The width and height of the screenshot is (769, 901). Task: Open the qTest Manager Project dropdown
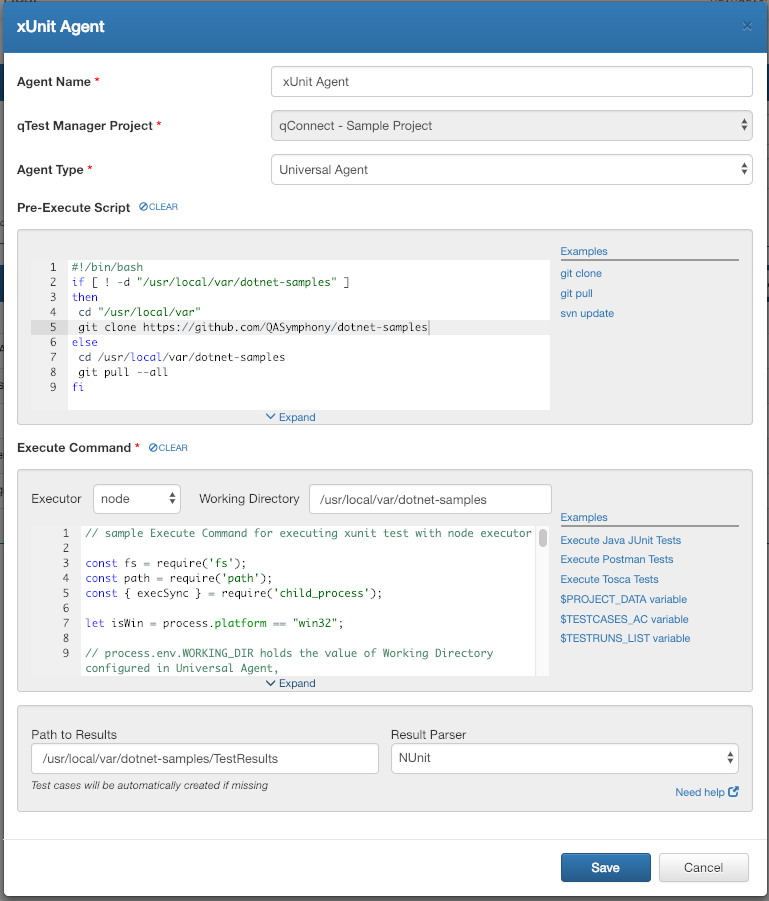coord(511,126)
